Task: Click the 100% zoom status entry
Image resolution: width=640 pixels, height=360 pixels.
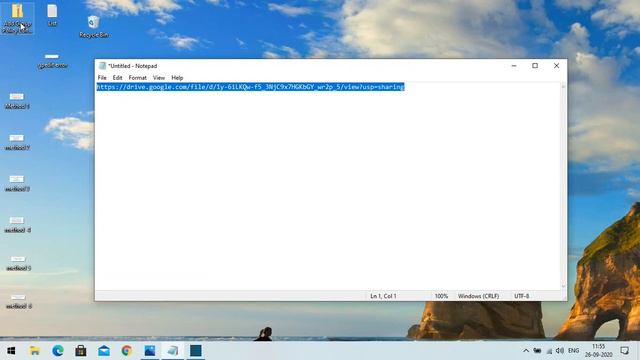Action: (x=441, y=296)
